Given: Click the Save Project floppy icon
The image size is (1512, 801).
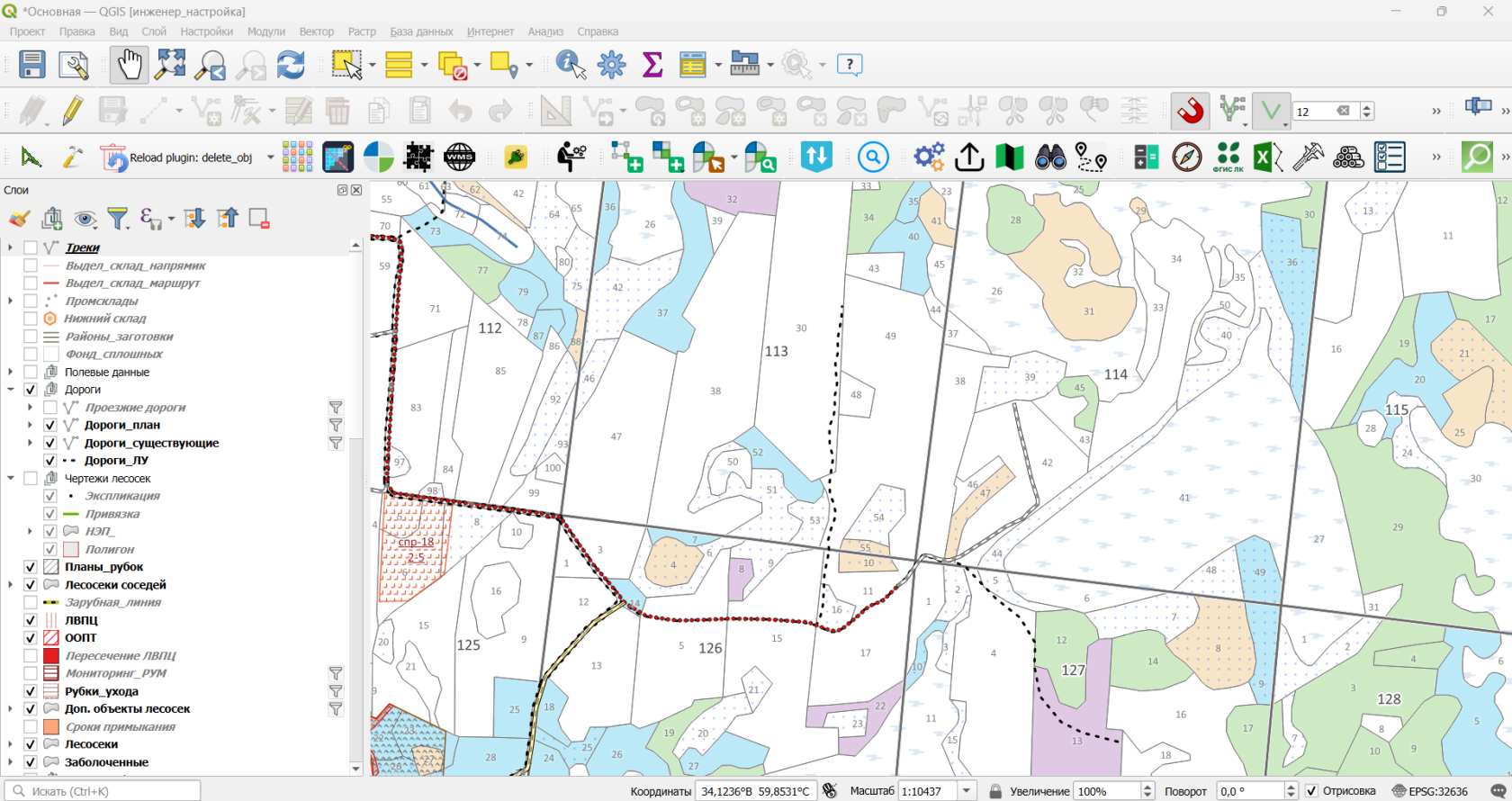Looking at the screenshot, I should tap(32, 65).
